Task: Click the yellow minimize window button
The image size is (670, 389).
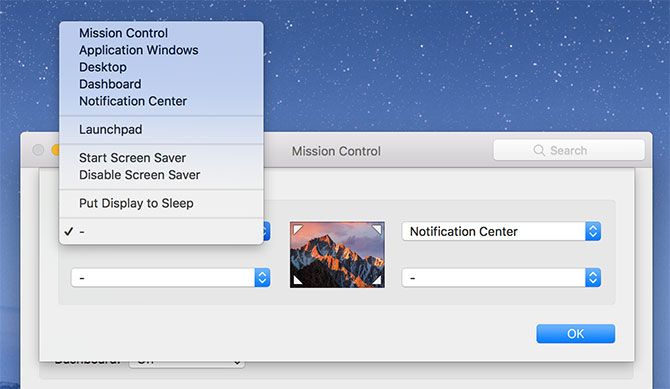Action: tap(55, 150)
